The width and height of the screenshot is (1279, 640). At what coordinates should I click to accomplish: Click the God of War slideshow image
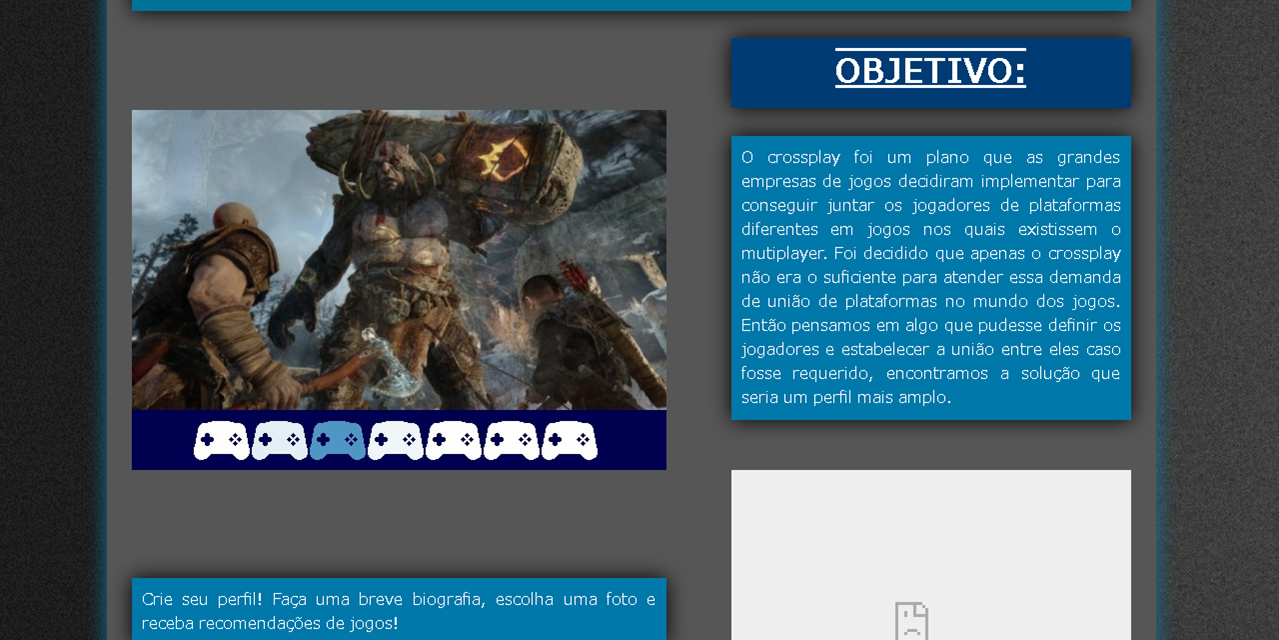[399, 260]
